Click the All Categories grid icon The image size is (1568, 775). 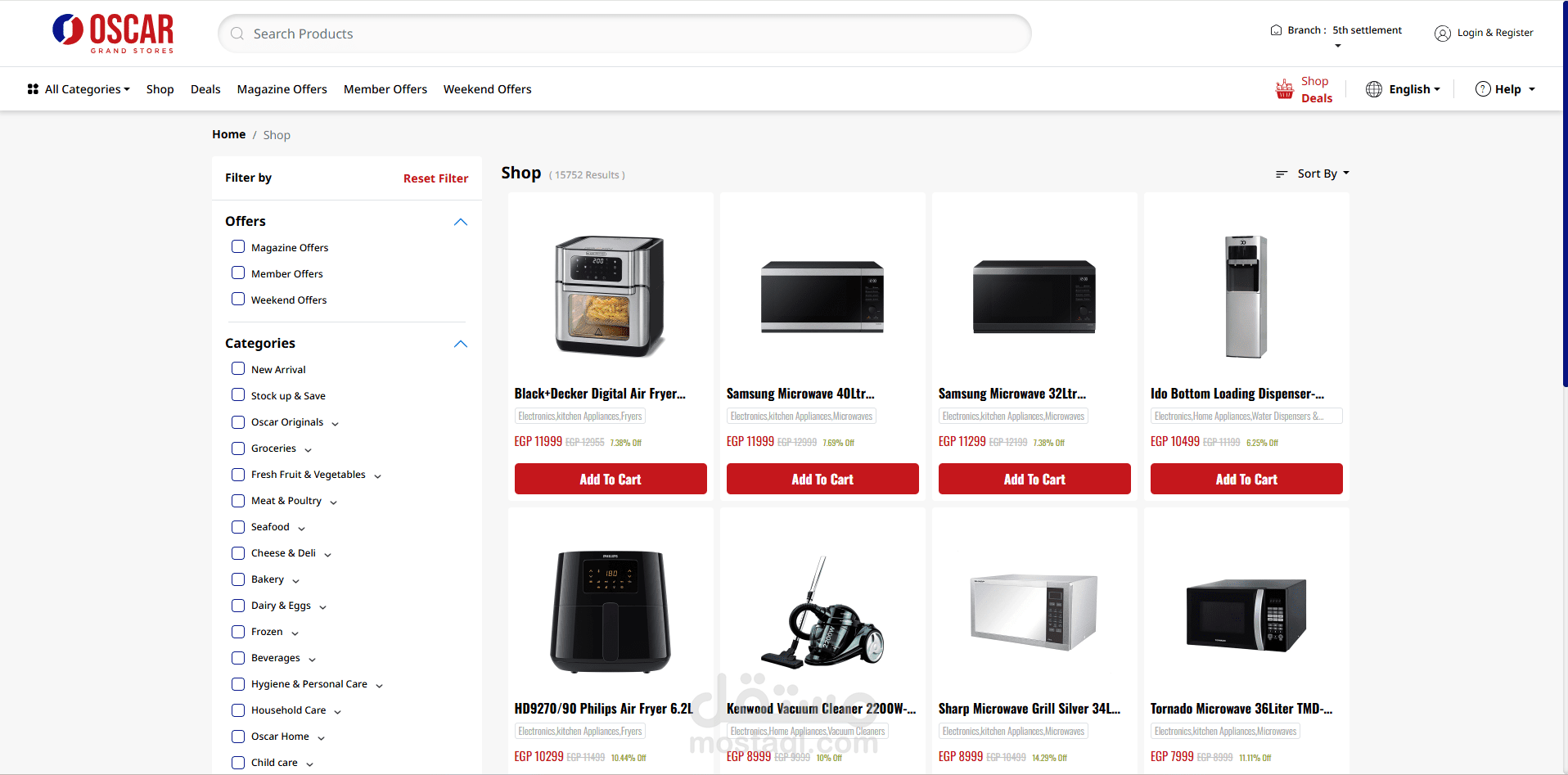click(x=33, y=89)
